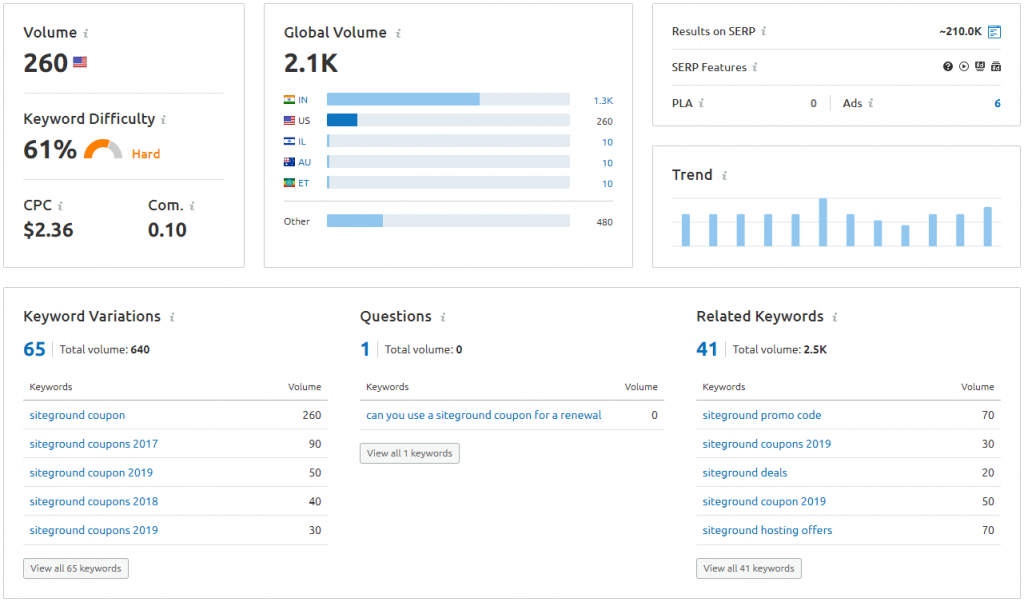Click the Volume column header in Keyword Variations
Screen dimensions: 1024x602
[x=304, y=387]
